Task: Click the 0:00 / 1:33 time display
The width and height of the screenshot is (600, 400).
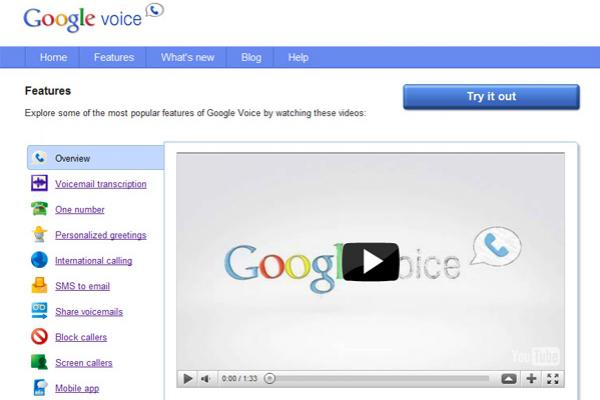Action: [239, 379]
